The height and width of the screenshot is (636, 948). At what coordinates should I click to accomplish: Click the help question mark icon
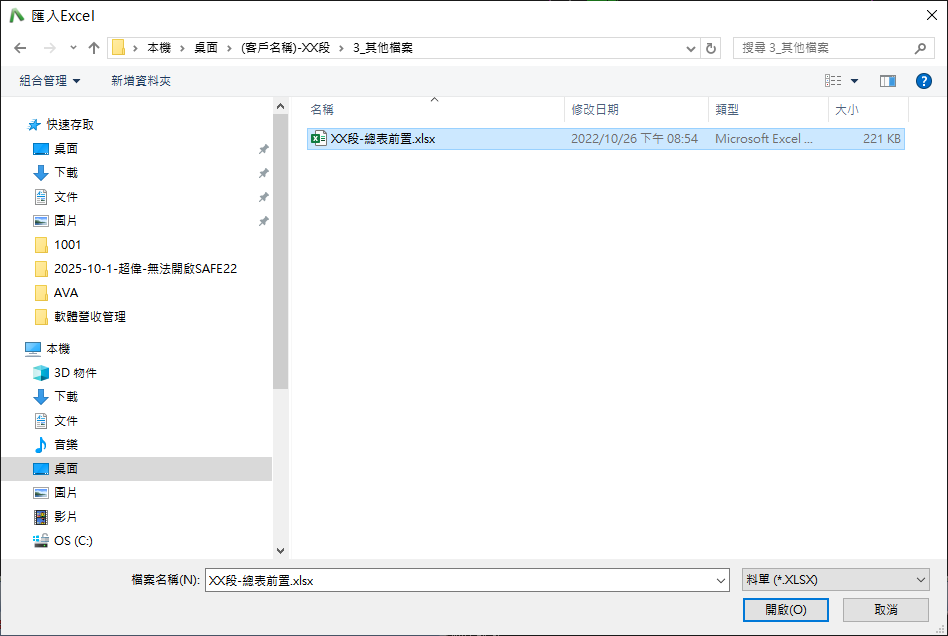923,80
